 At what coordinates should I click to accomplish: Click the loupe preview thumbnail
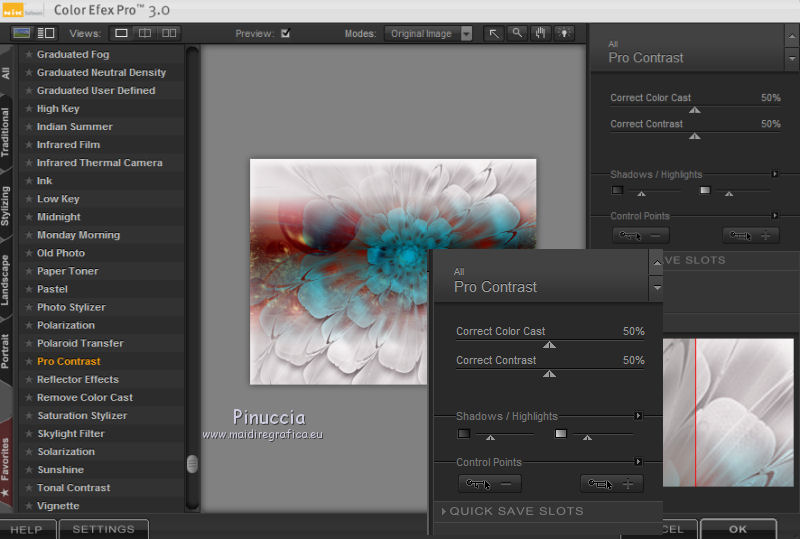728,412
